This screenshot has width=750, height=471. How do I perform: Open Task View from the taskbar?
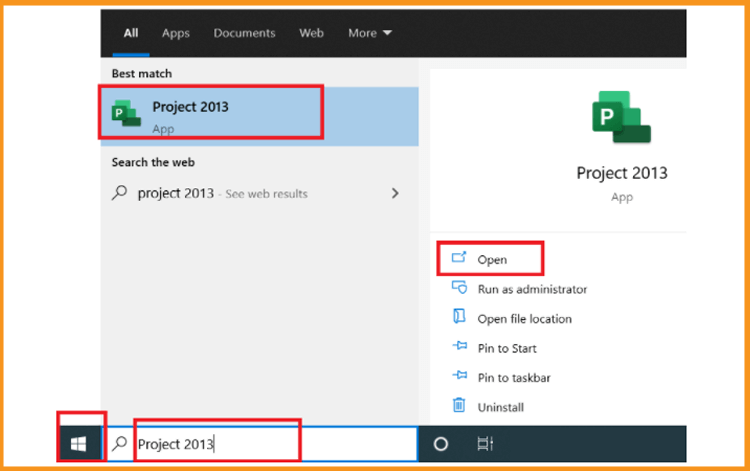pyautogui.click(x=485, y=444)
